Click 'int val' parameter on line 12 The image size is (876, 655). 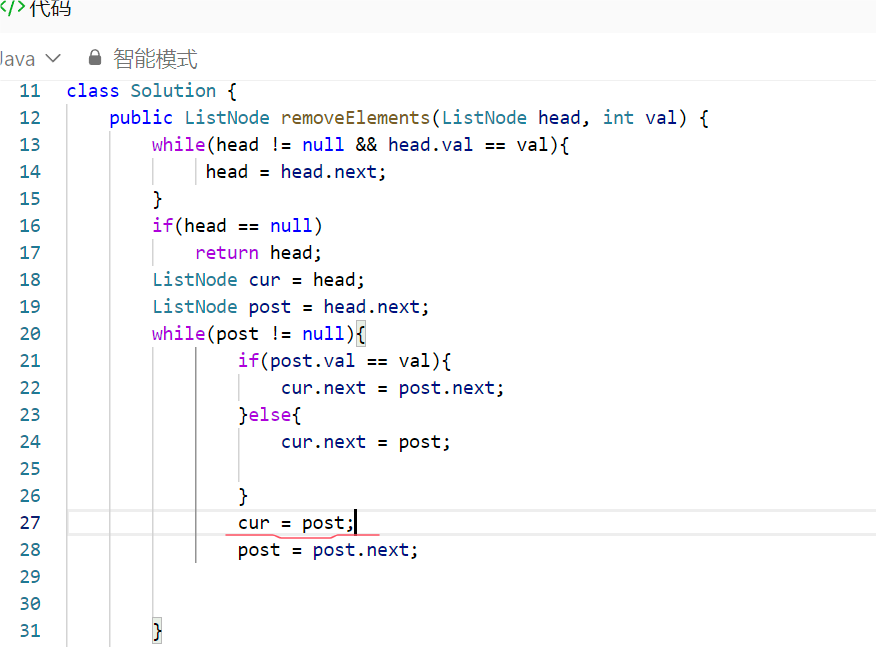639,118
